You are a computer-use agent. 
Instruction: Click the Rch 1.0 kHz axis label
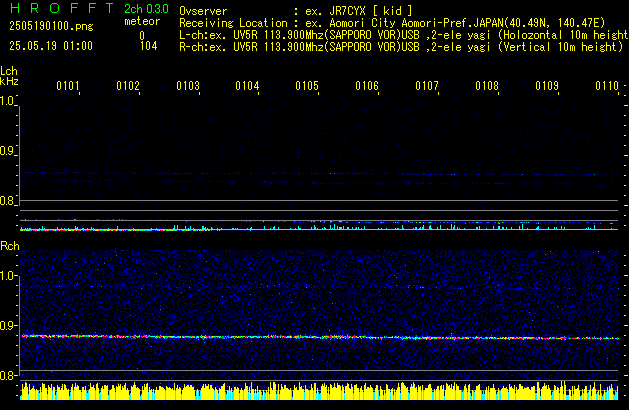click(7, 276)
